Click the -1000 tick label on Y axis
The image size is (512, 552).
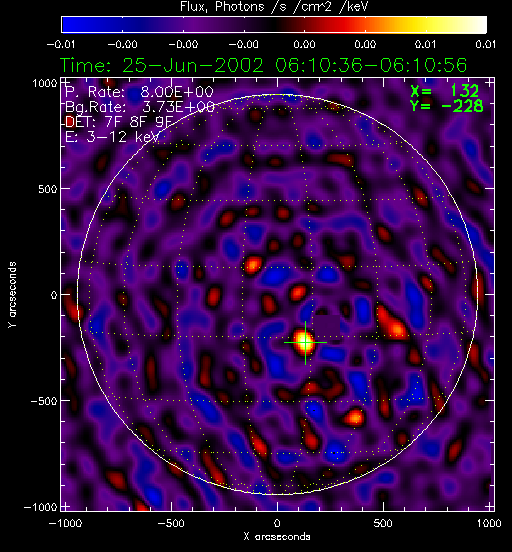click(x=40, y=507)
